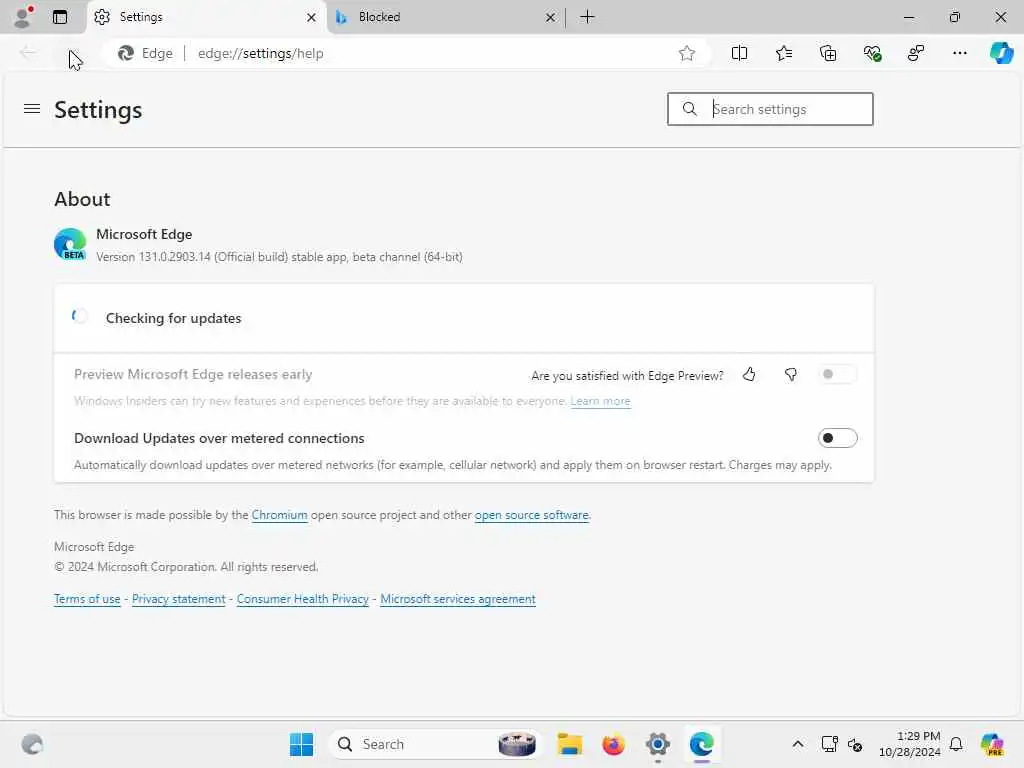Open the network display tray icon
This screenshot has width=1024, height=768.
[x=829, y=744]
